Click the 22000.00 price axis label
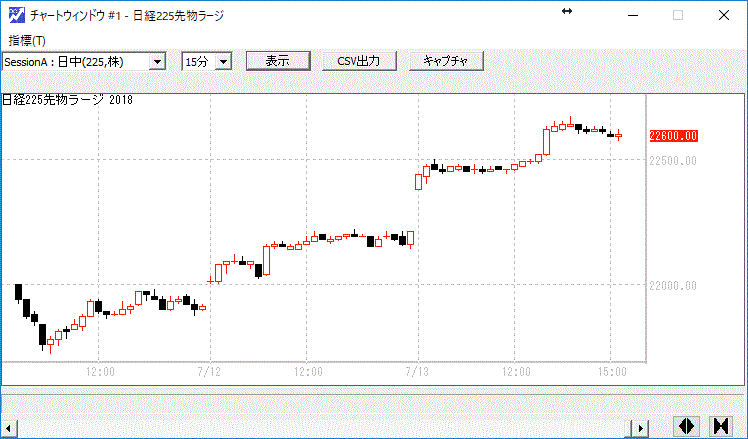Image resolution: width=748 pixels, height=439 pixels. point(673,286)
